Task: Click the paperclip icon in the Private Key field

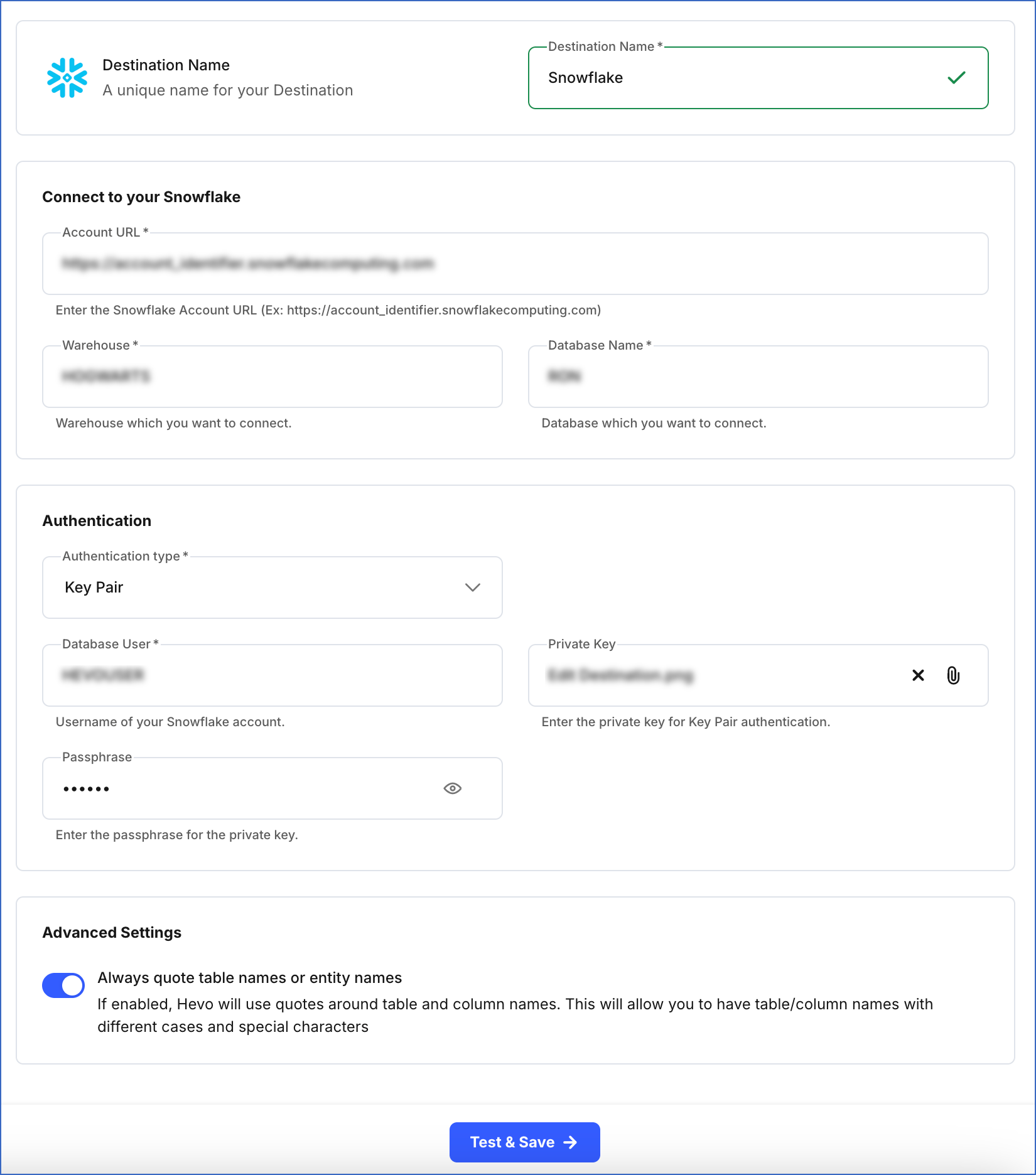Action: [x=954, y=675]
